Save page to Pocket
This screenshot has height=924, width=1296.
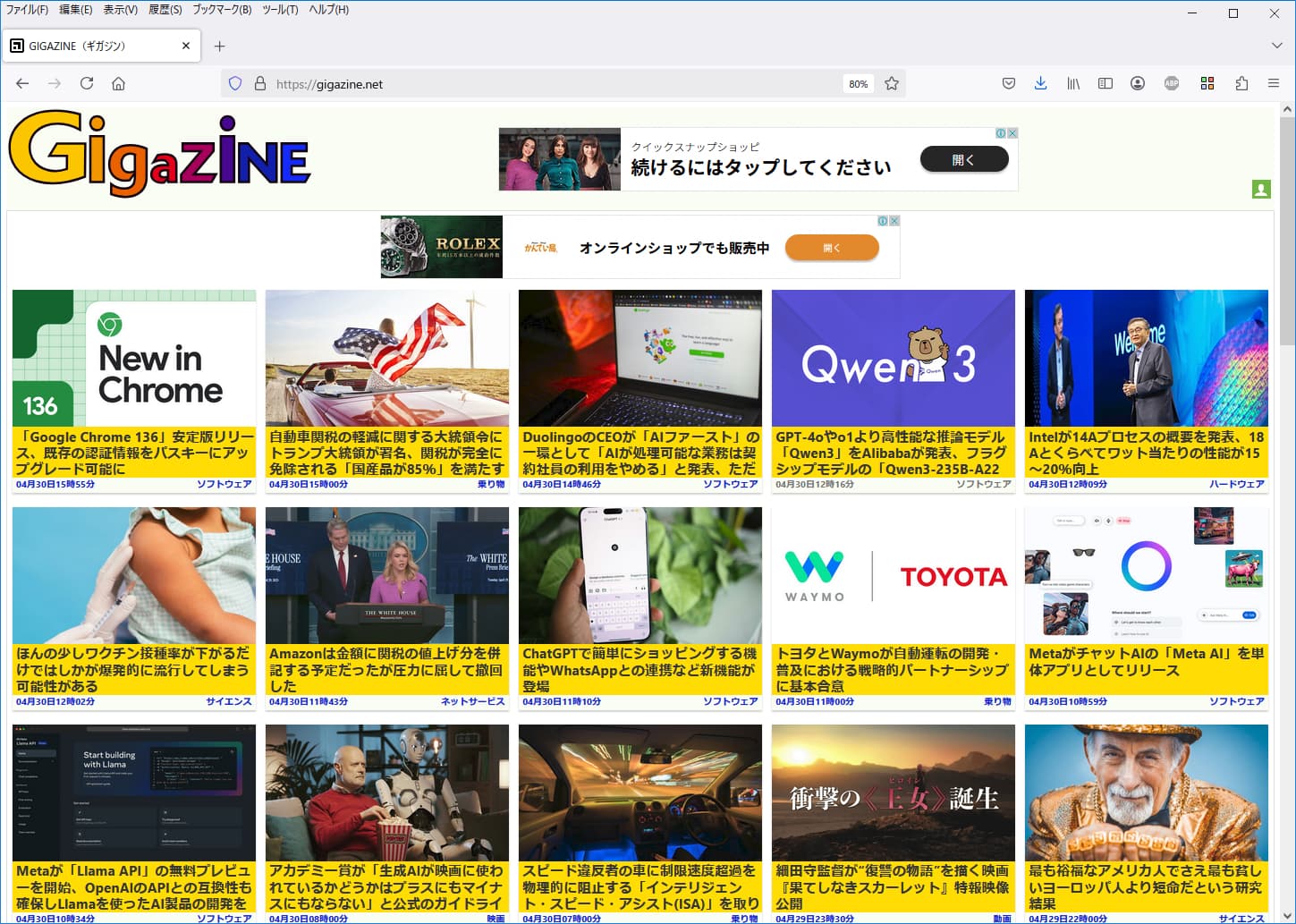(1009, 83)
